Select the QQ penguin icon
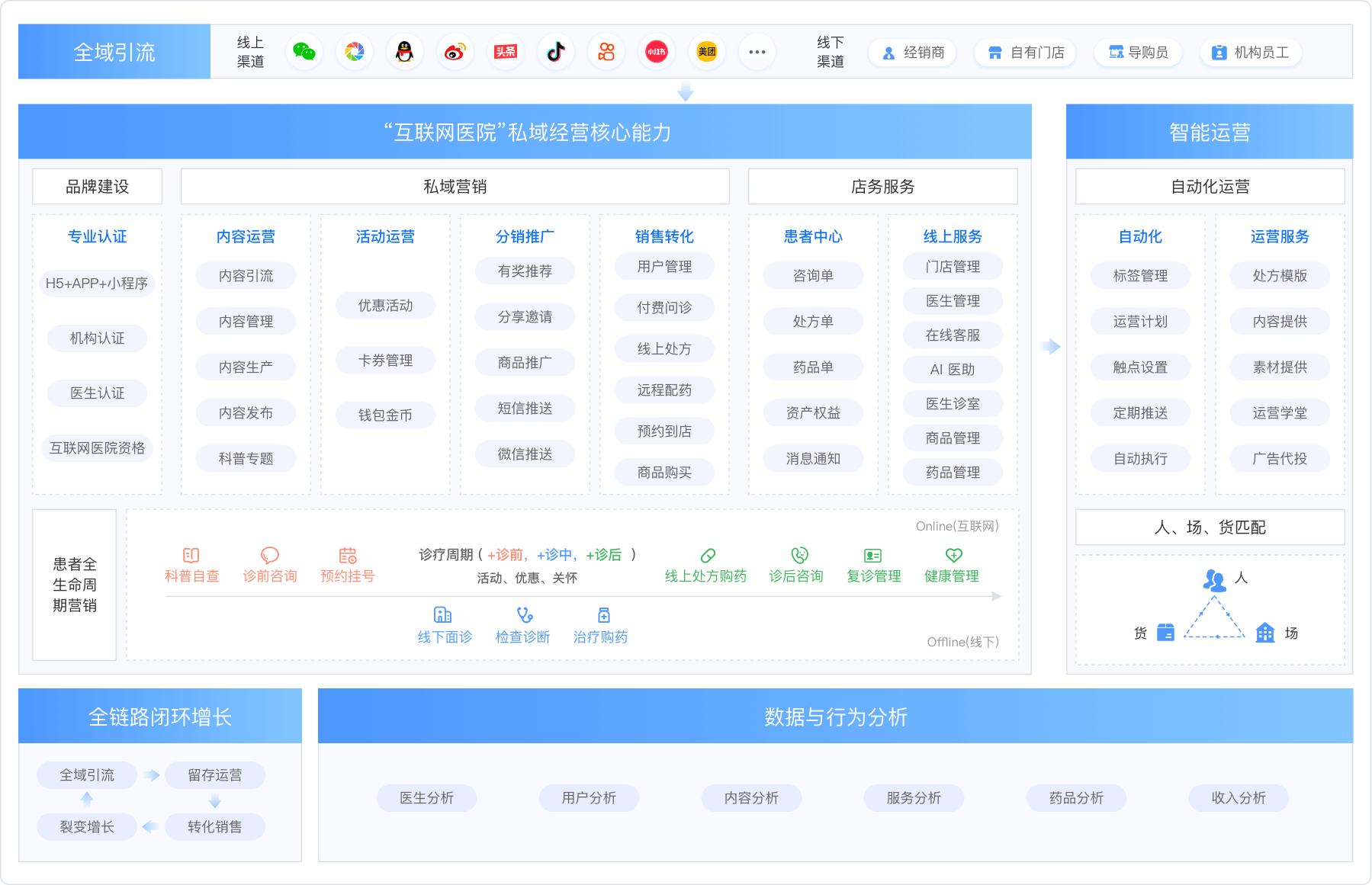This screenshot has width=1372, height=885. point(405,52)
